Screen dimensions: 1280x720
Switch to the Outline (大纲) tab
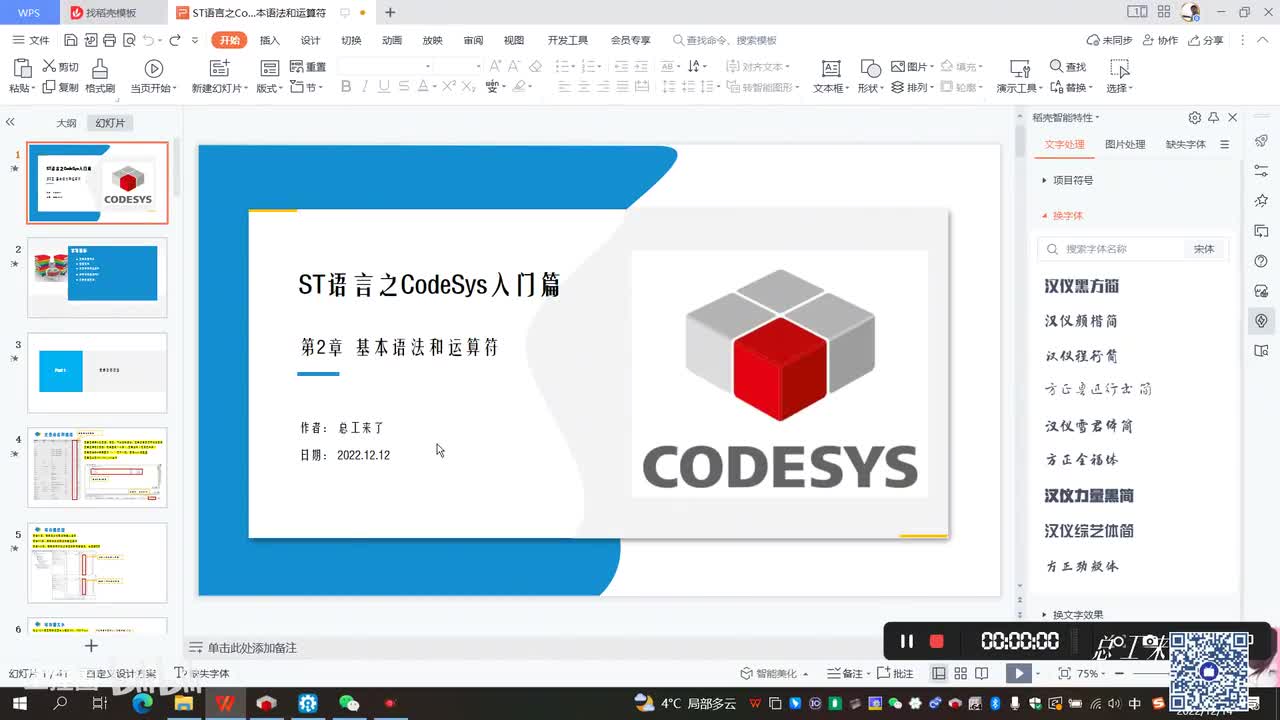[x=66, y=123]
